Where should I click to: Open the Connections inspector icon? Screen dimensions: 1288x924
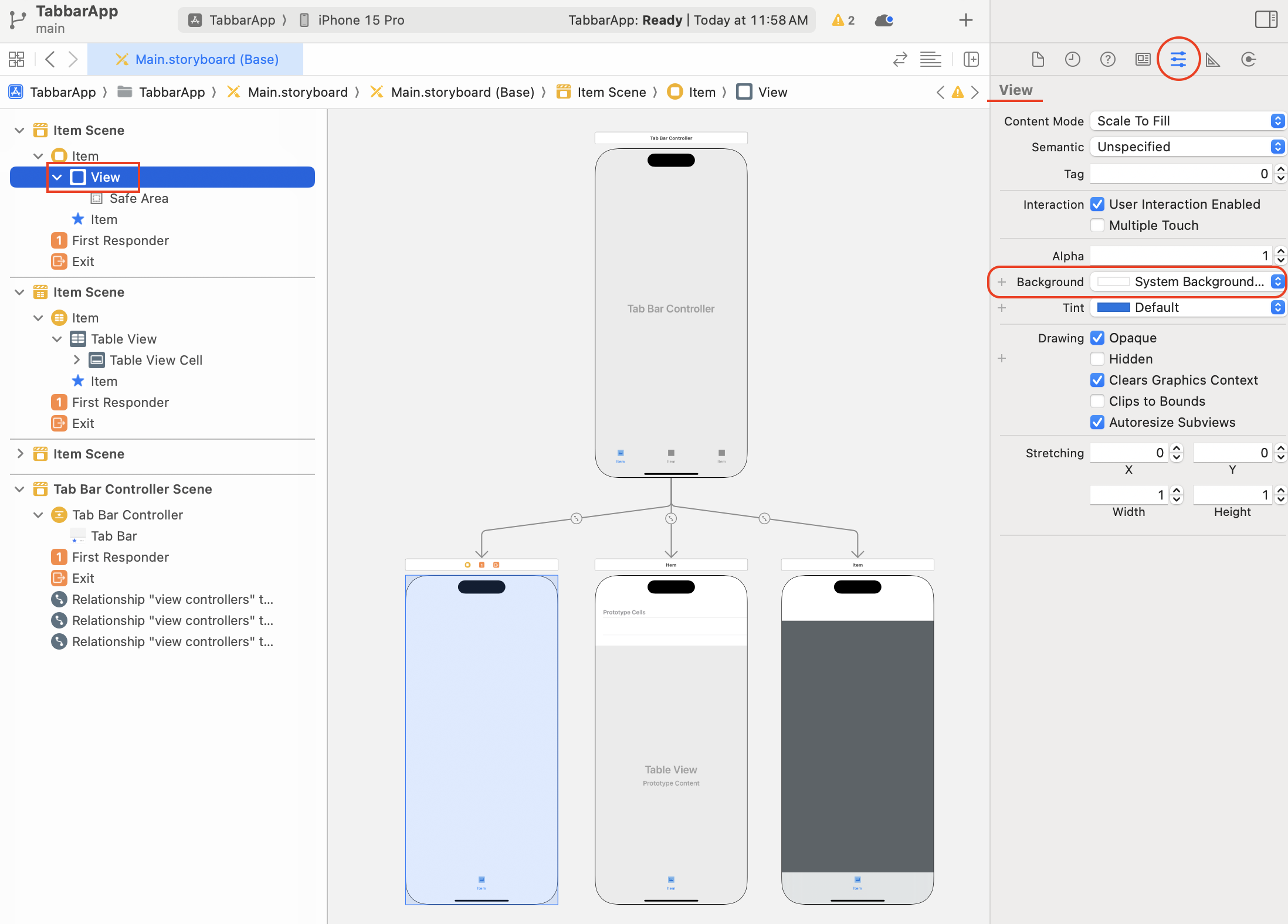coord(1248,59)
